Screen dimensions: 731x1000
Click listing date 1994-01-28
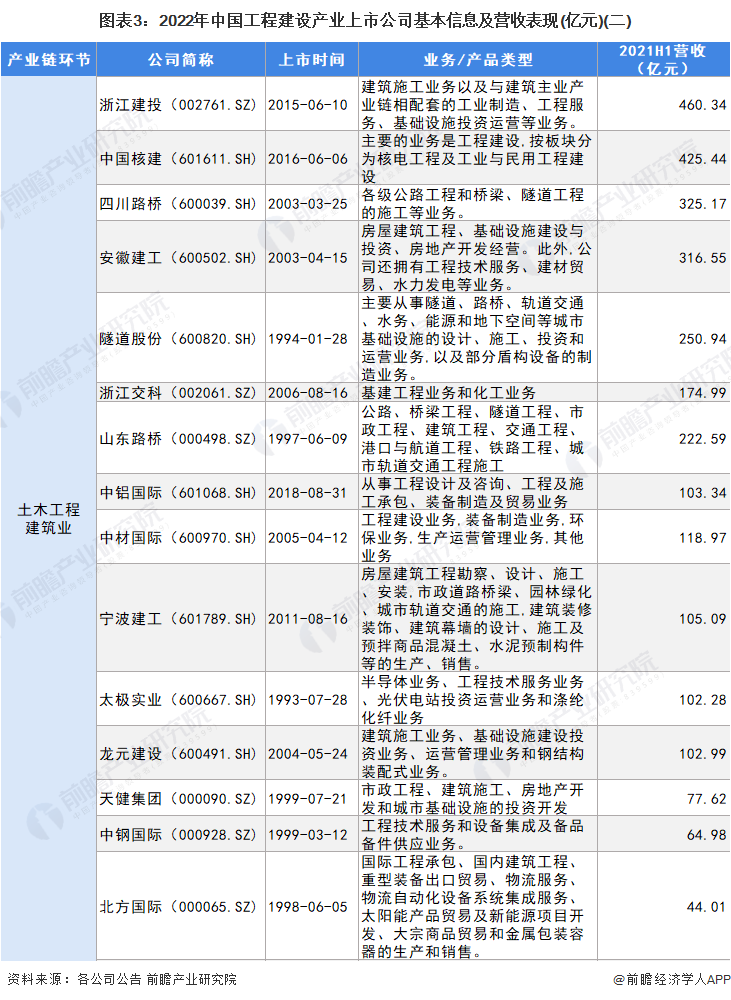point(307,339)
